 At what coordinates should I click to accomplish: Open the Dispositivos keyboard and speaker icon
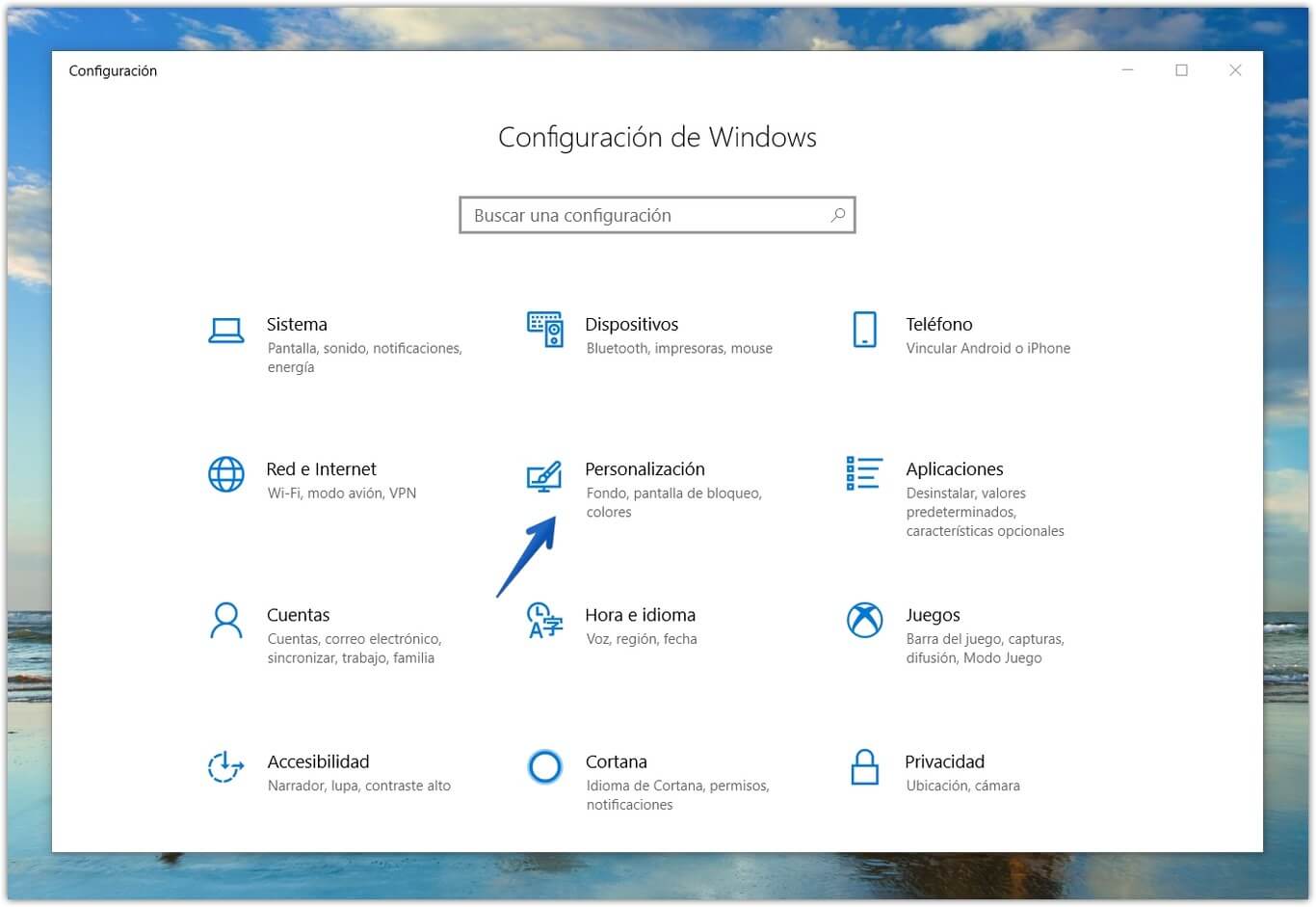[x=544, y=330]
